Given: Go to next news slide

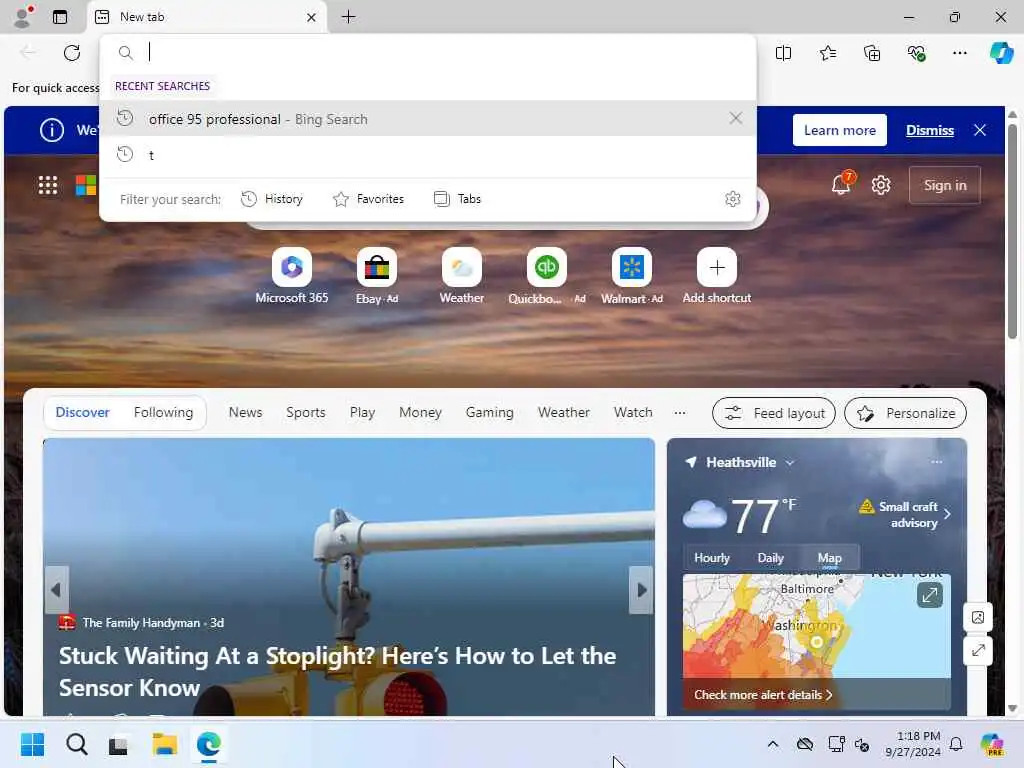Looking at the screenshot, I should tap(641, 590).
